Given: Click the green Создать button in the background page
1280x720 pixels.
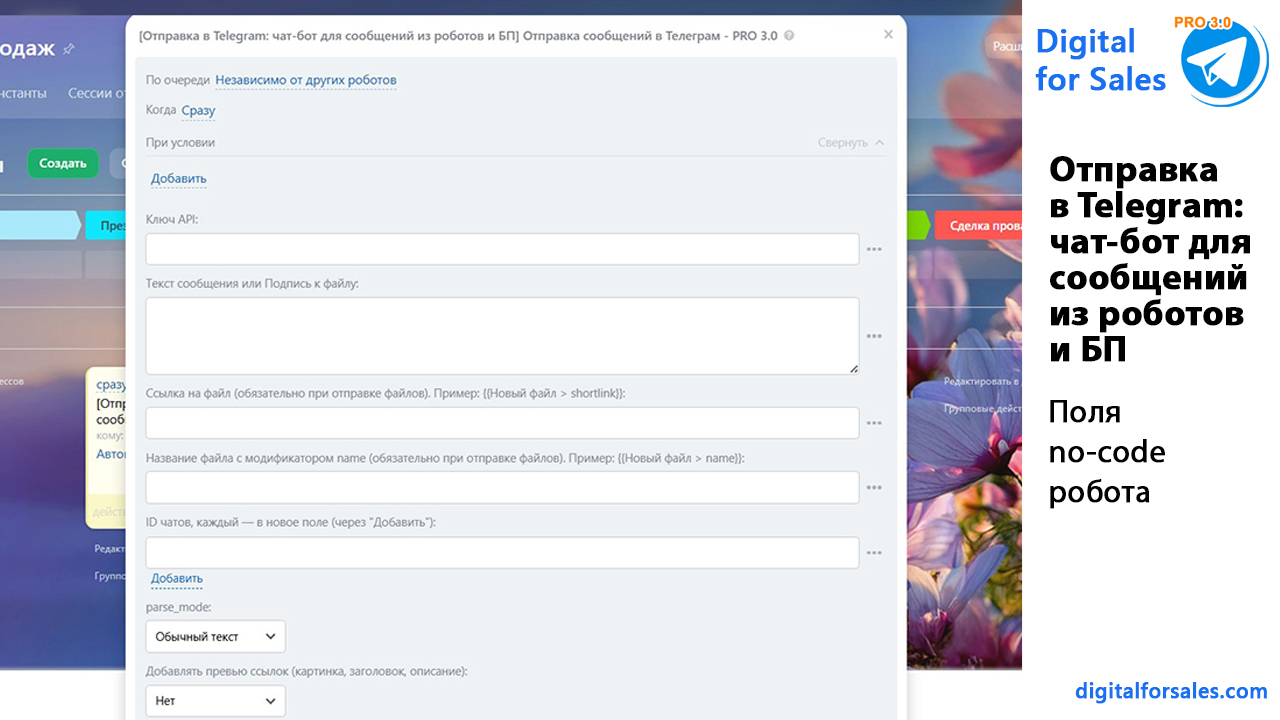Looking at the screenshot, I should 63,163.
